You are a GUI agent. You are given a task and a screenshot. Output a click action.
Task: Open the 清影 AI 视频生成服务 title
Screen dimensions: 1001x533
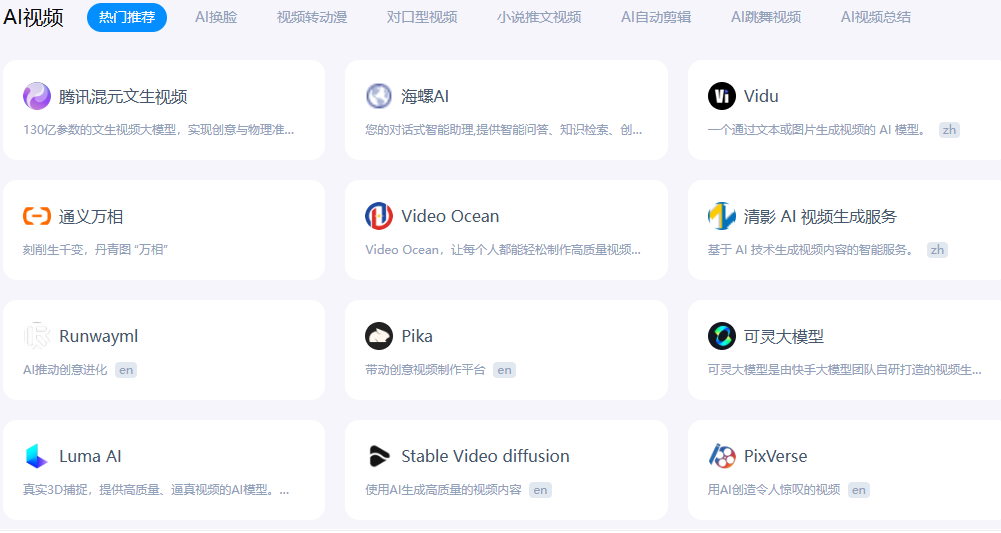point(820,216)
